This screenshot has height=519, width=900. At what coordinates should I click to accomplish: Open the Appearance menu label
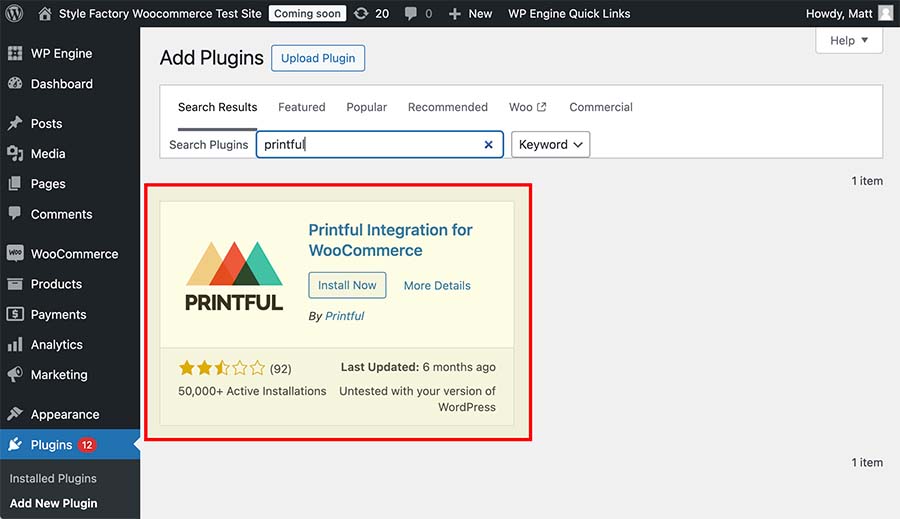(65, 414)
